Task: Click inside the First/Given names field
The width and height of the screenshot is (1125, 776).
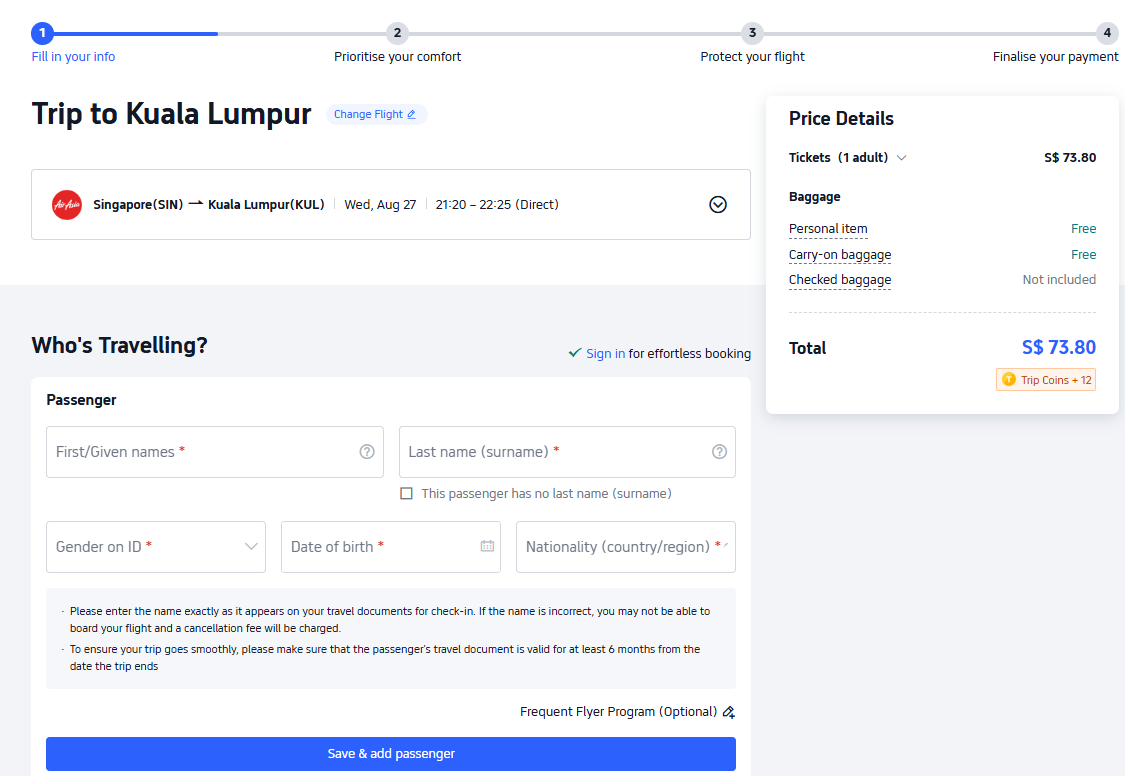Action: click(200, 452)
